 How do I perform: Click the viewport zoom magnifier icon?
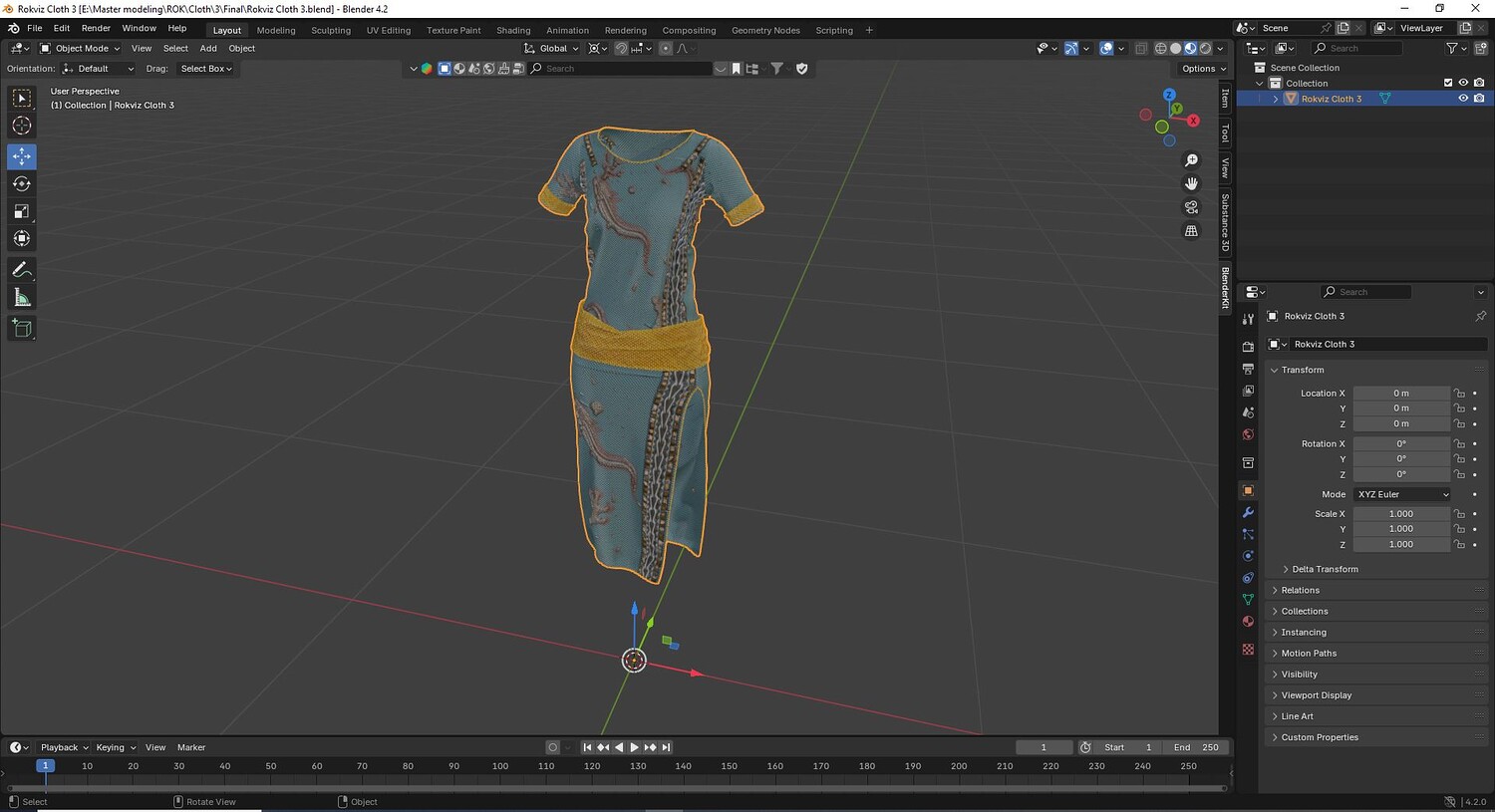[1191, 160]
